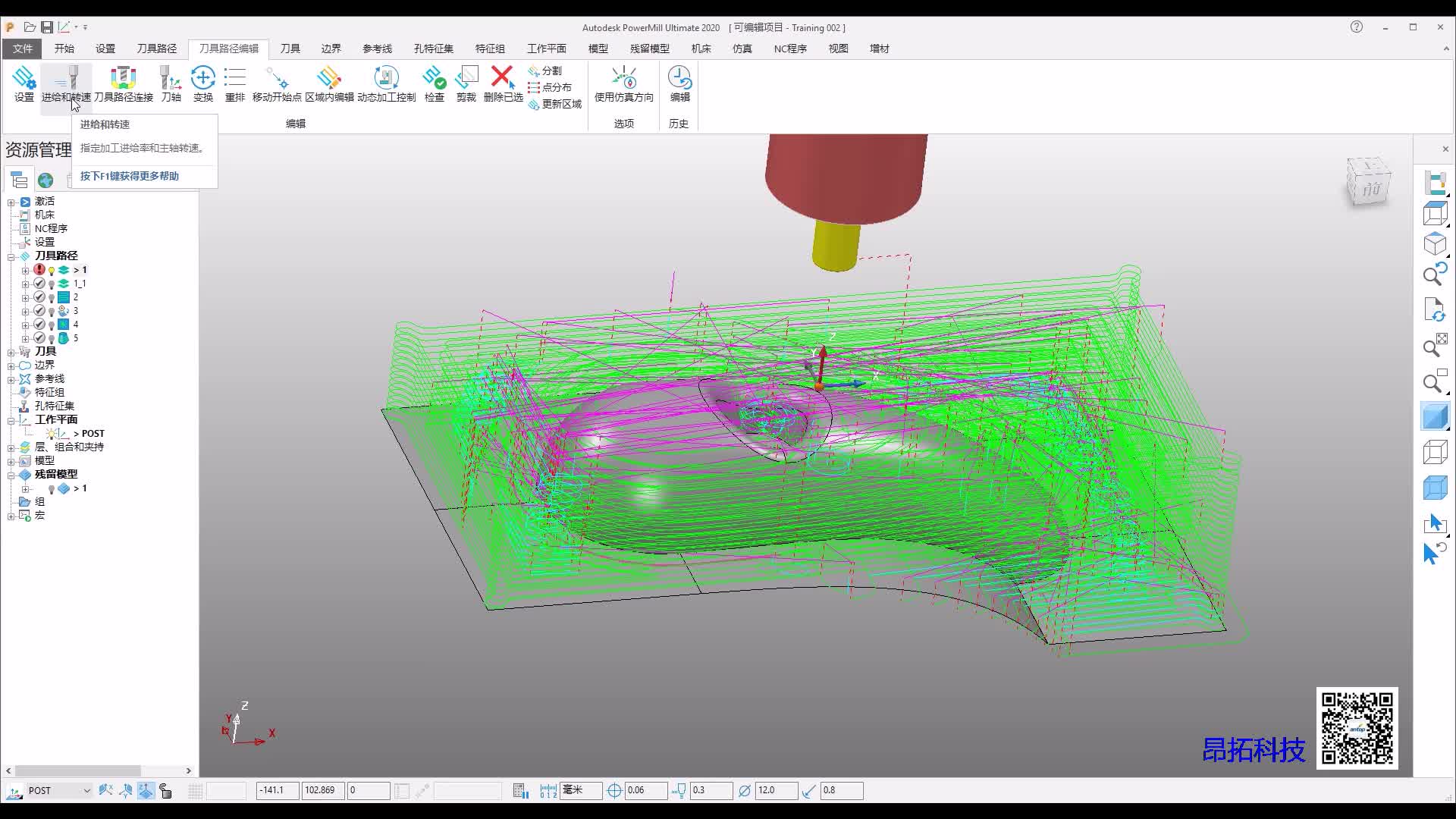Click the ISO view cube icon in right toolbar
1456x819 pixels.
(x=1435, y=244)
